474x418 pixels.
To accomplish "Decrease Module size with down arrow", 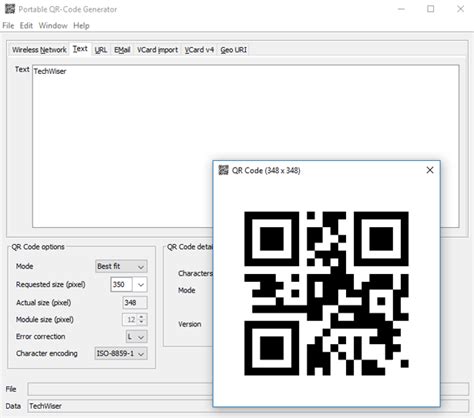I will [x=141, y=322].
